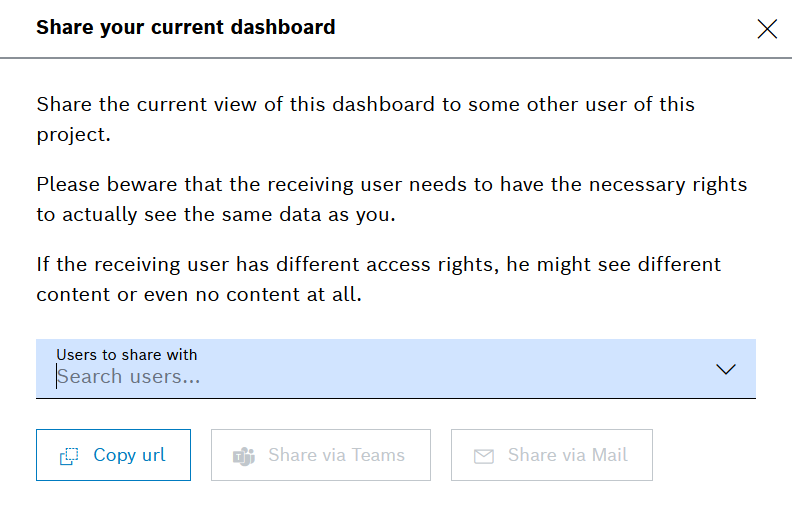The width and height of the screenshot is (792, 513).
Task: Click the envelope mail icon
Action: (x=484, y=456)
